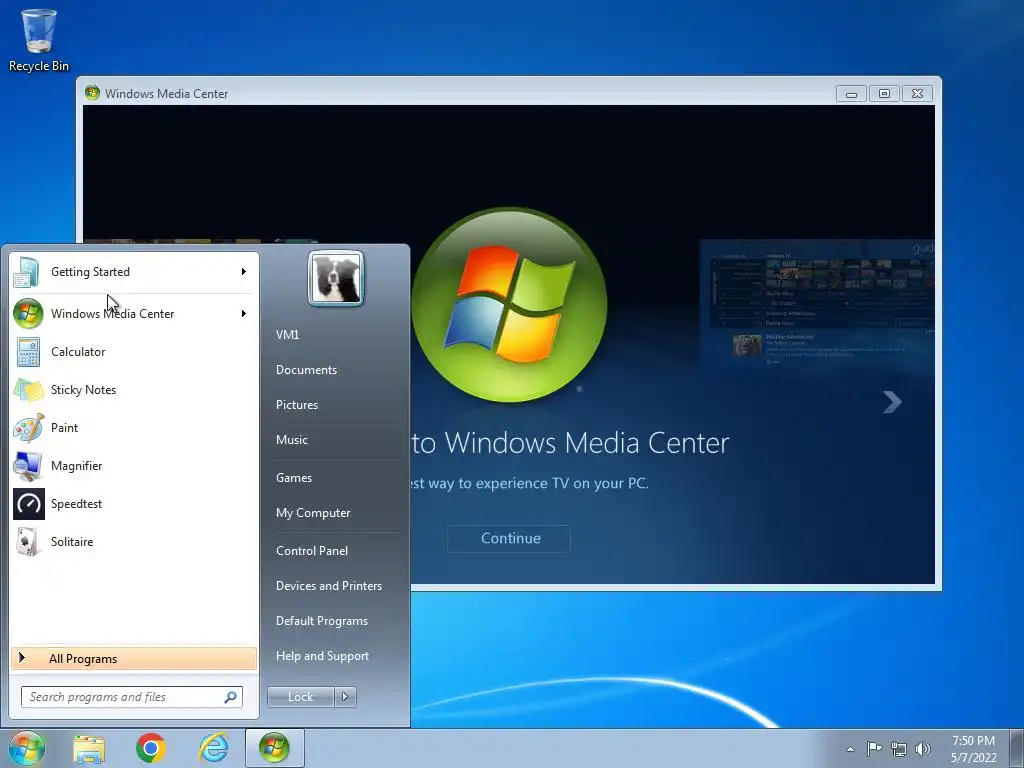Open Default Programs
1024x768 pixels.
(x=321, y=621)
